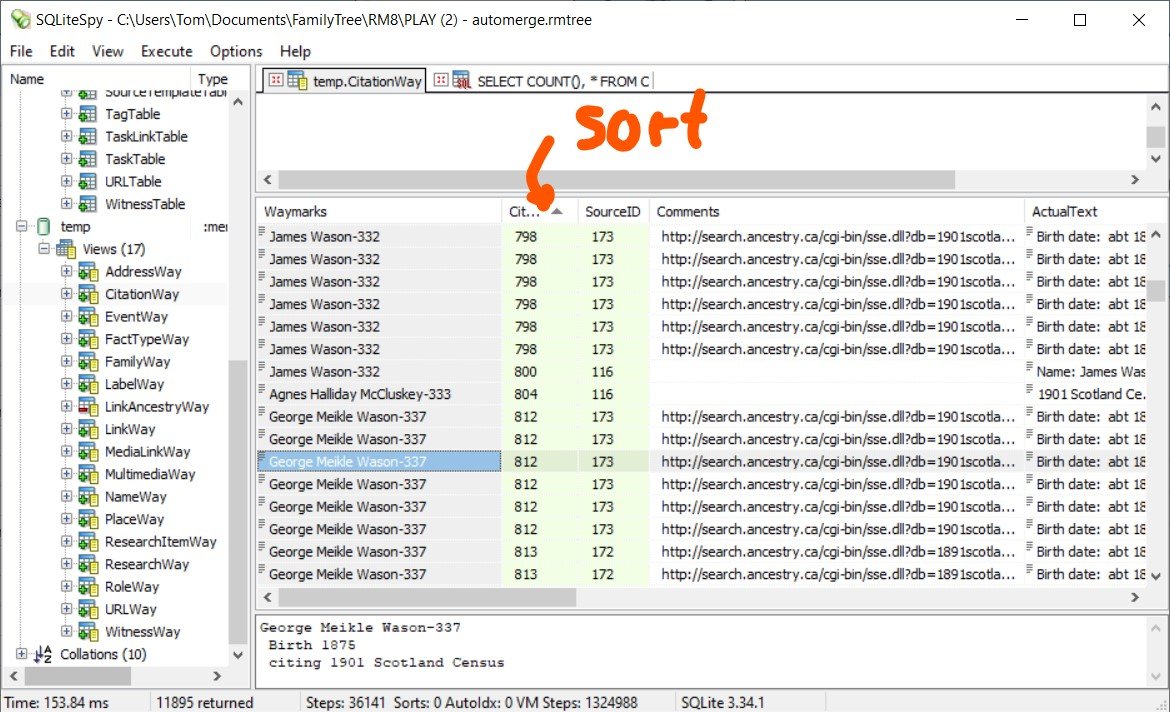The height and width of the screenshot is (712, 1170).
Task: Click the WitnessTable table icon
Action: pos(87,204)
